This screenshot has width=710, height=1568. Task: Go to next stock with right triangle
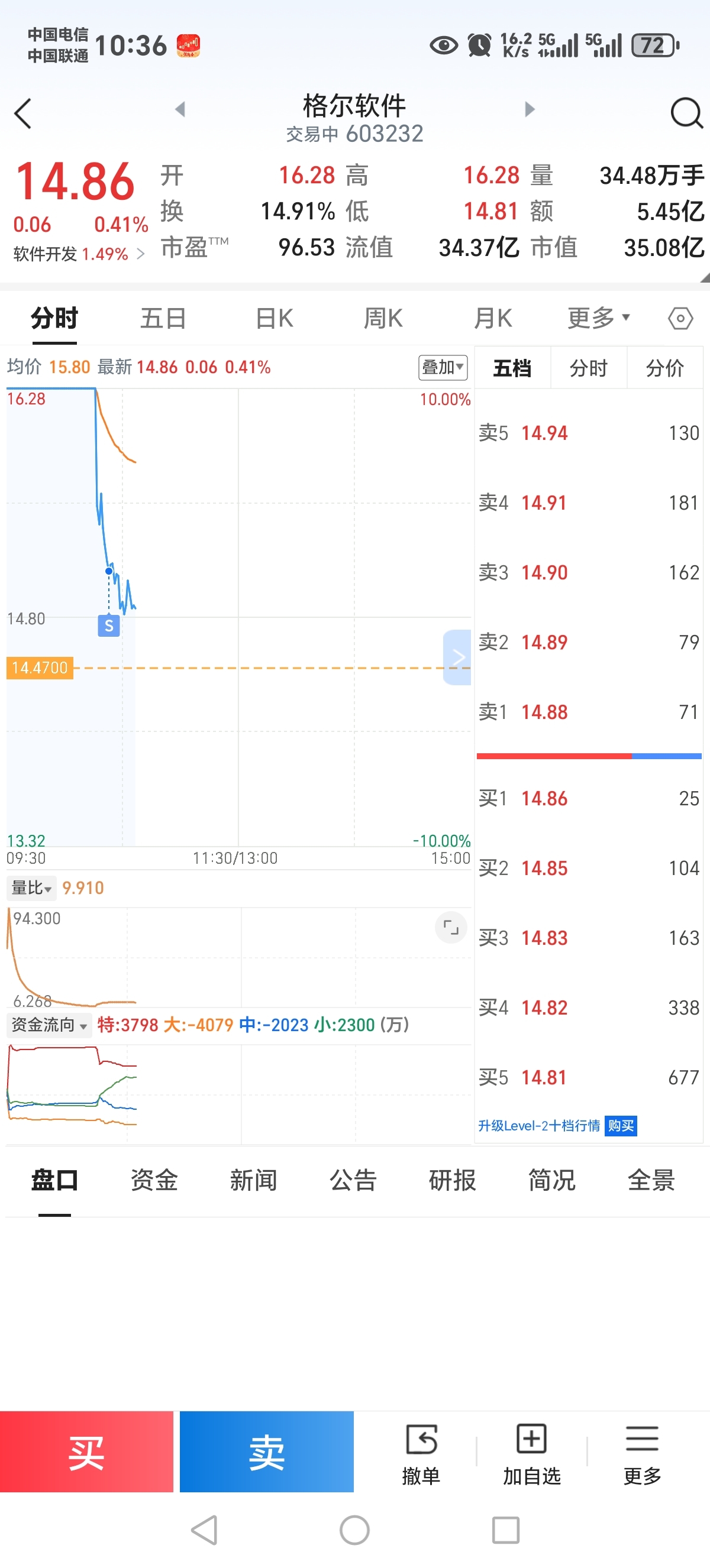[x=529, y=109]
